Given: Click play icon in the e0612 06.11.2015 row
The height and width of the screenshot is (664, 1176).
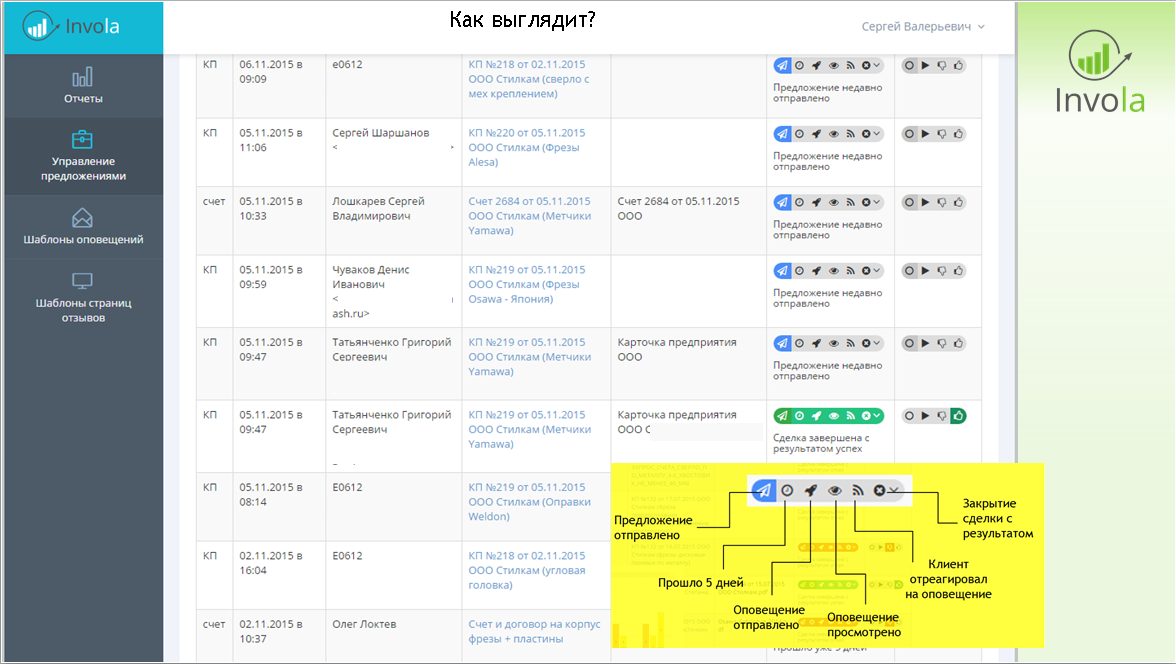Looking at the screenshot, I should coord(926,65).
